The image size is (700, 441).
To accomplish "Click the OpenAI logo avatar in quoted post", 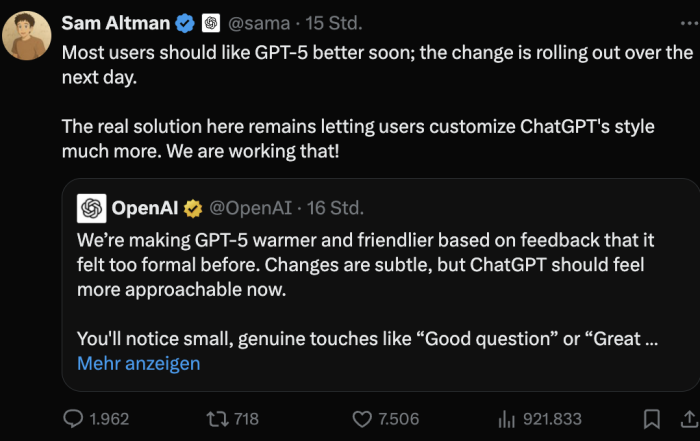I will point(92,208).
